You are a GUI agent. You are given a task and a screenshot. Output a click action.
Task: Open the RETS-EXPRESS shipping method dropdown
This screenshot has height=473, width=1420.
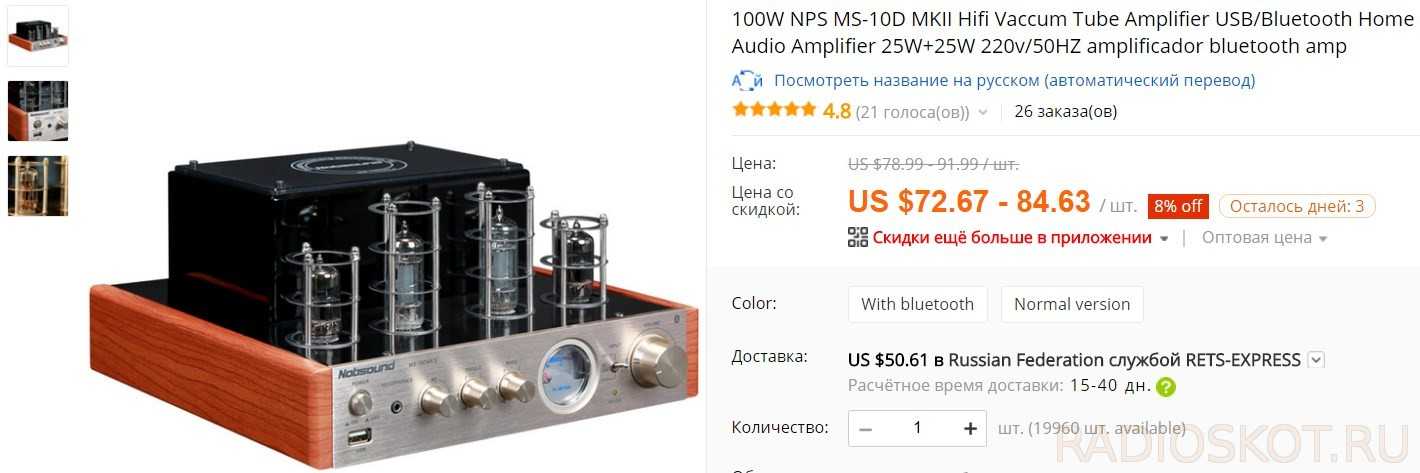1316,360
